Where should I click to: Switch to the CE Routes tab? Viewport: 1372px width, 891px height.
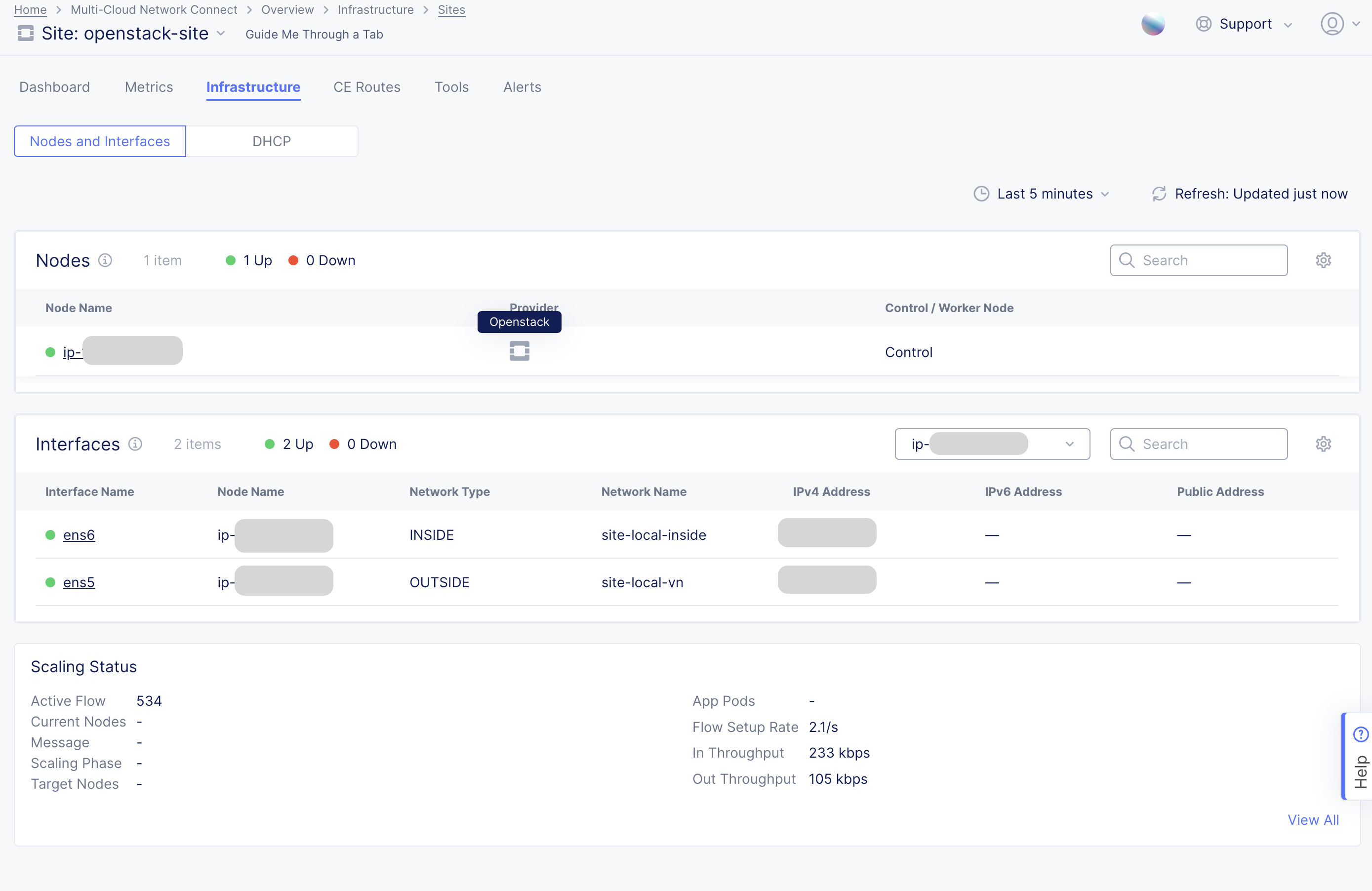[x=366, y=87]
